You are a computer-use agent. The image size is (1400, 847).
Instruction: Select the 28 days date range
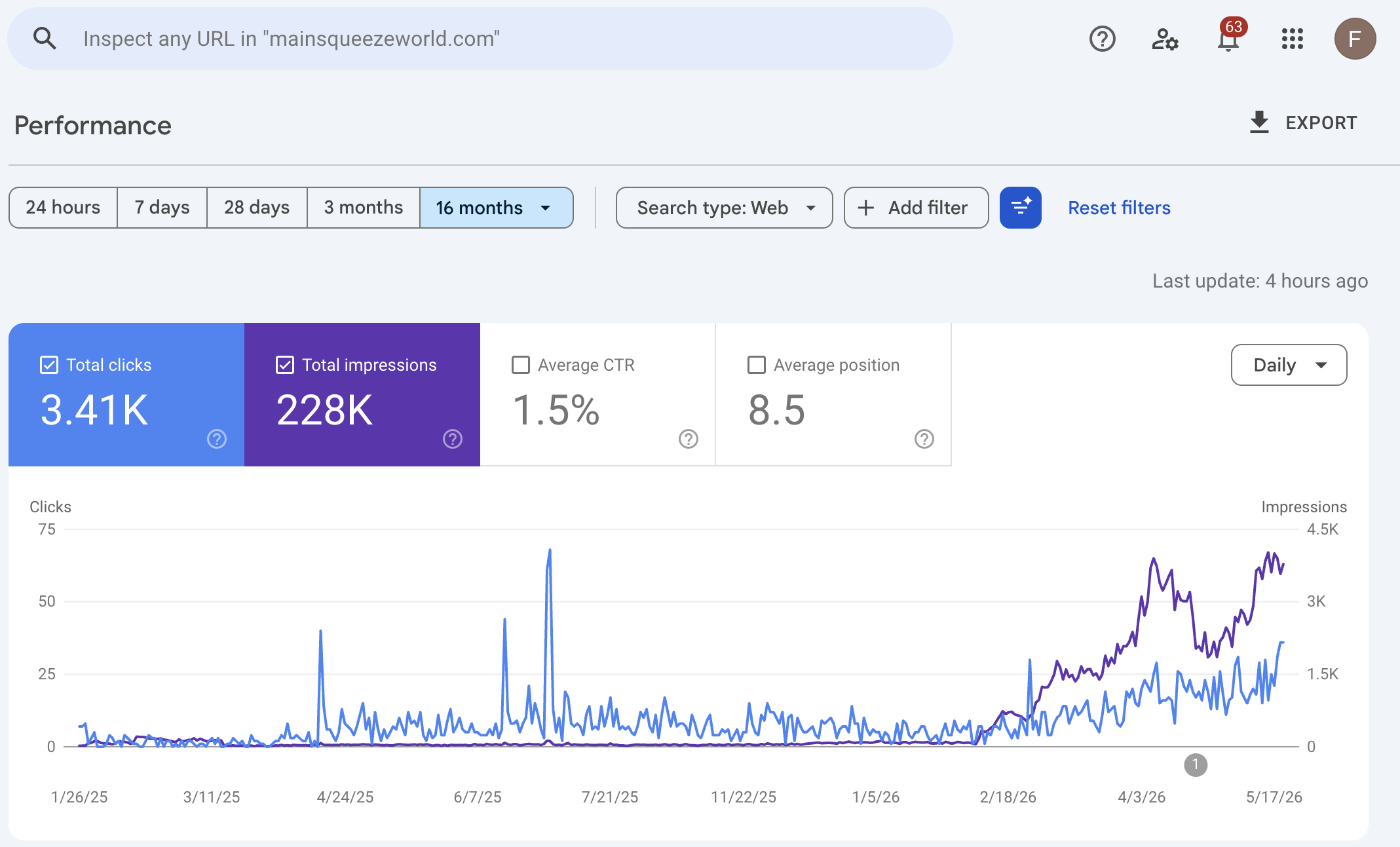(x=257, y=208)
